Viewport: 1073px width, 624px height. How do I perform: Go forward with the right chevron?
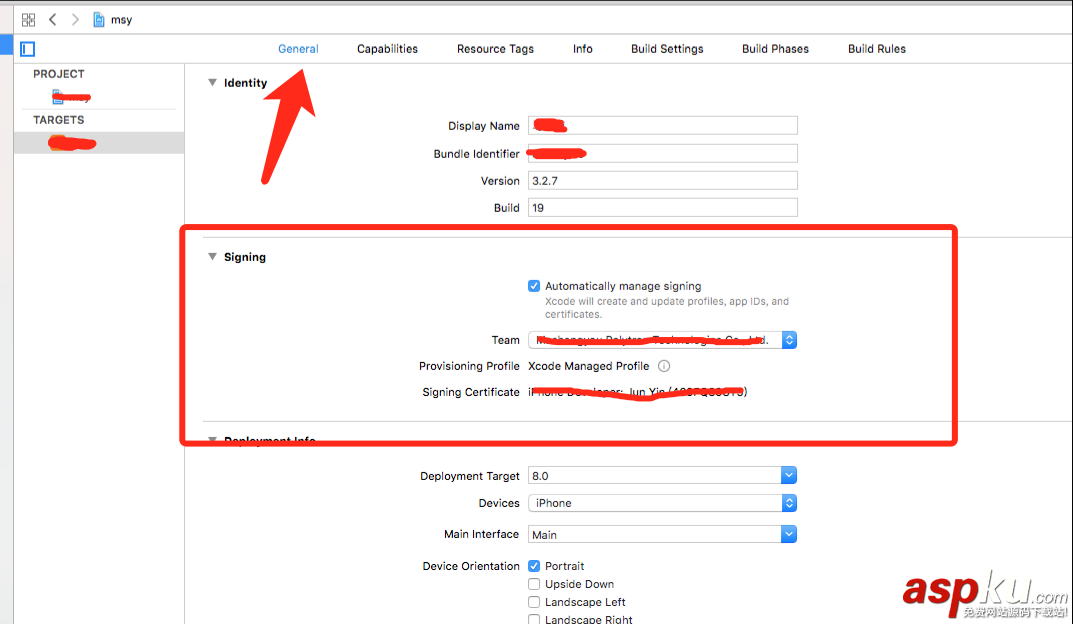[75, 20]
